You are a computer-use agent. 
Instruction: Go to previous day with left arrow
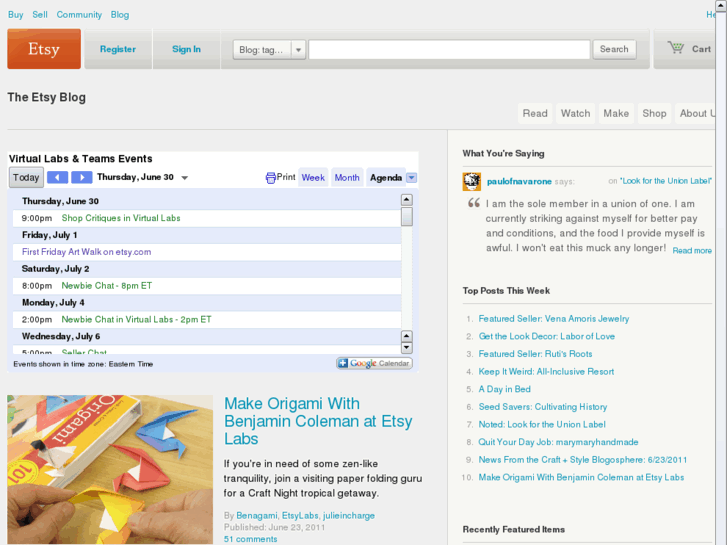click(57, 177)
